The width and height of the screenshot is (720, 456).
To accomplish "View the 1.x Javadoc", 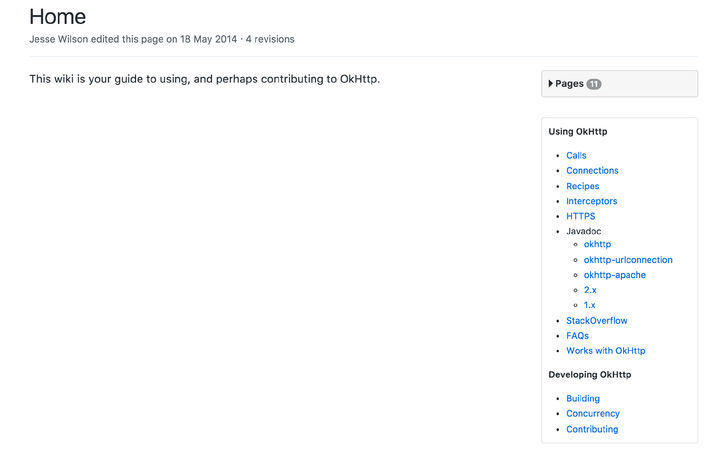I will (x=590, y=305).
